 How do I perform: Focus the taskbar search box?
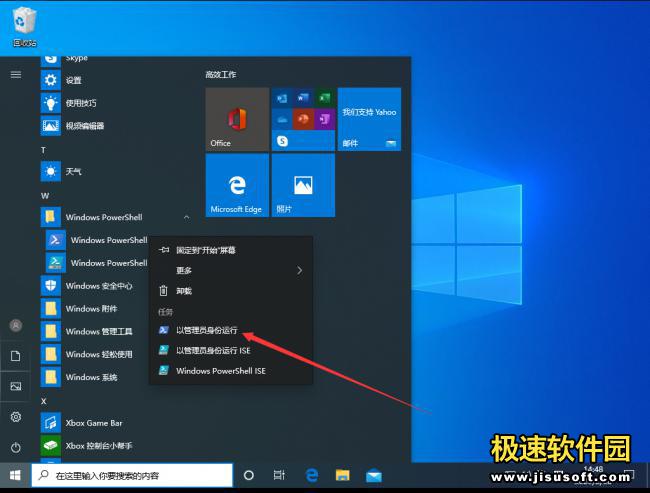click(x=132, y=475)
